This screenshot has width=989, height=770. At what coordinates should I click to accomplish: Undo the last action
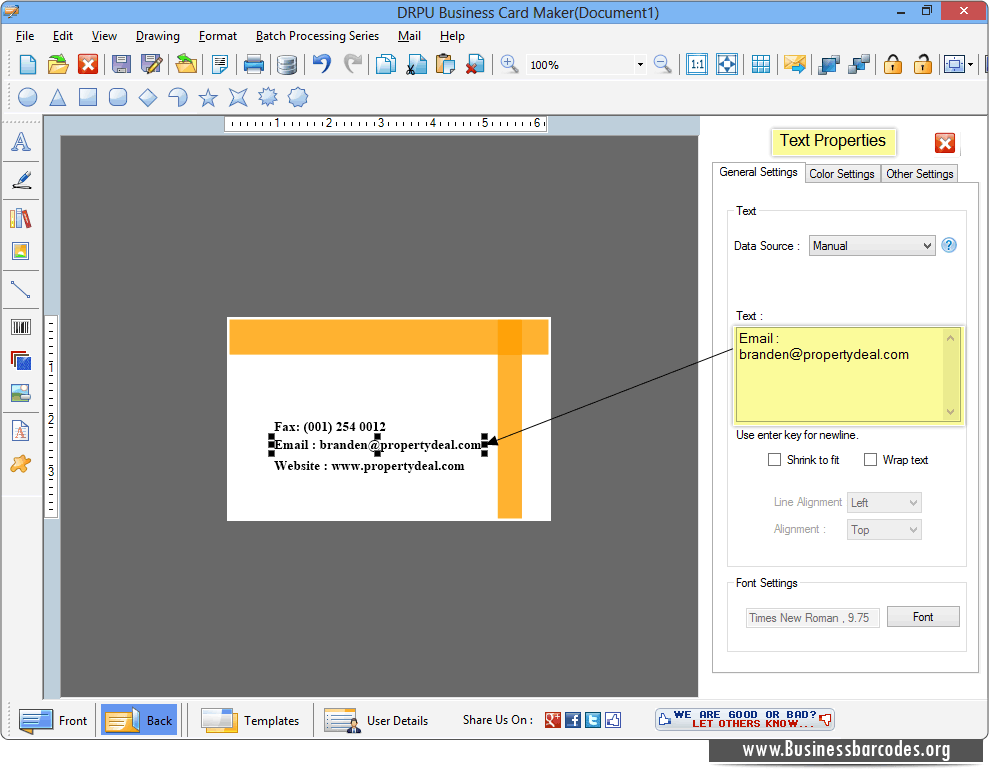[322, 64]
